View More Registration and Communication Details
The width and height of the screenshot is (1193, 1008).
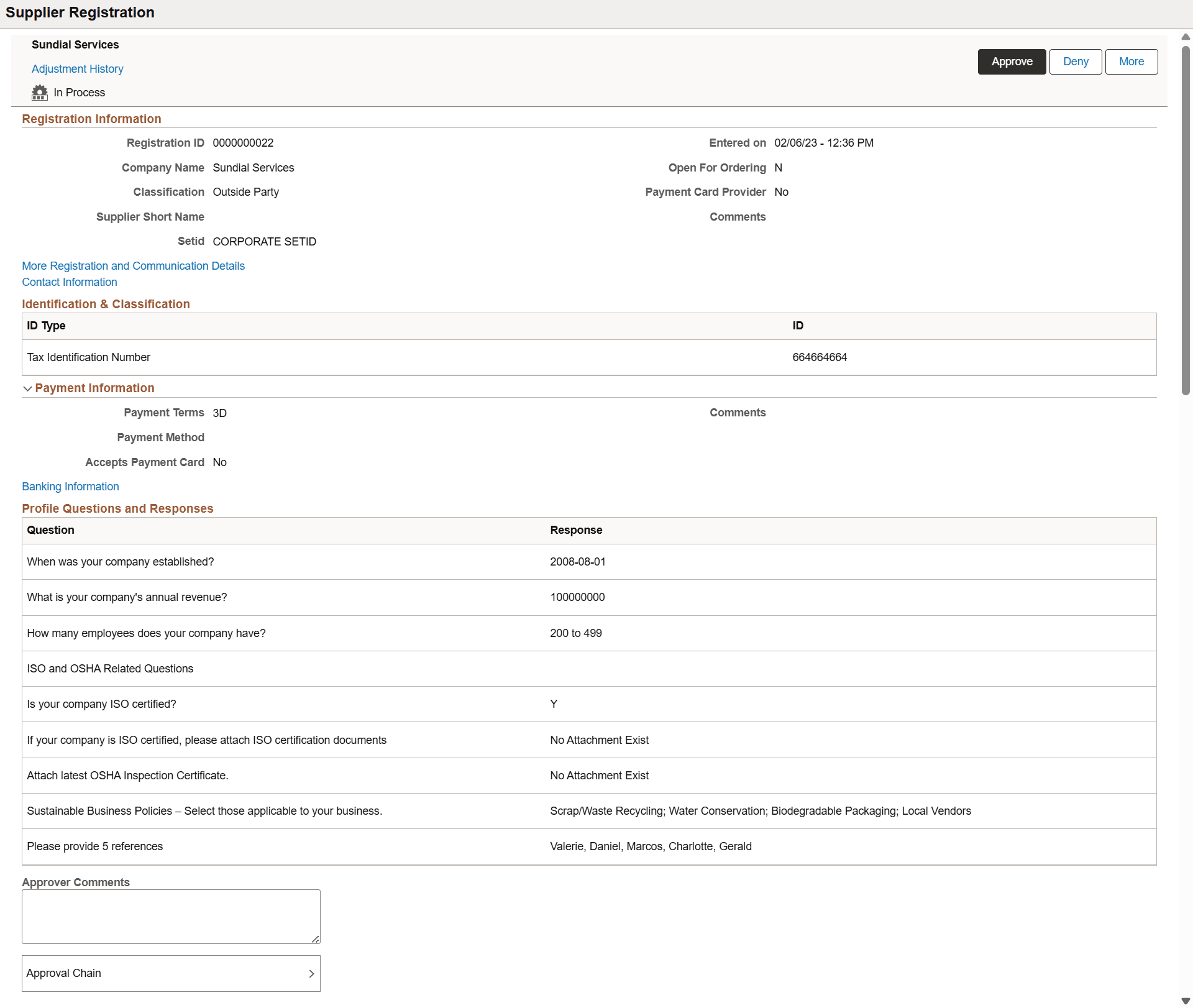pyautogui.click(x=133, y=266)
